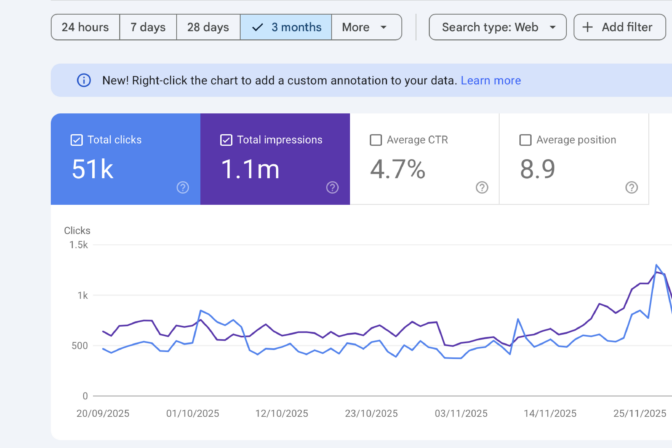Click chart peak near 25/11/2025
The height and width of the screenshot is (448, 672).
[x=656, y=265]
